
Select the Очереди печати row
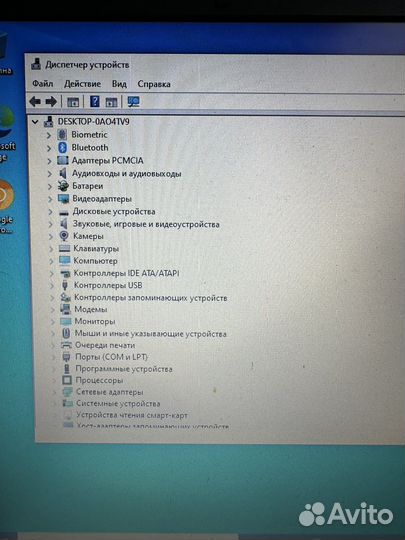point(105,345)
